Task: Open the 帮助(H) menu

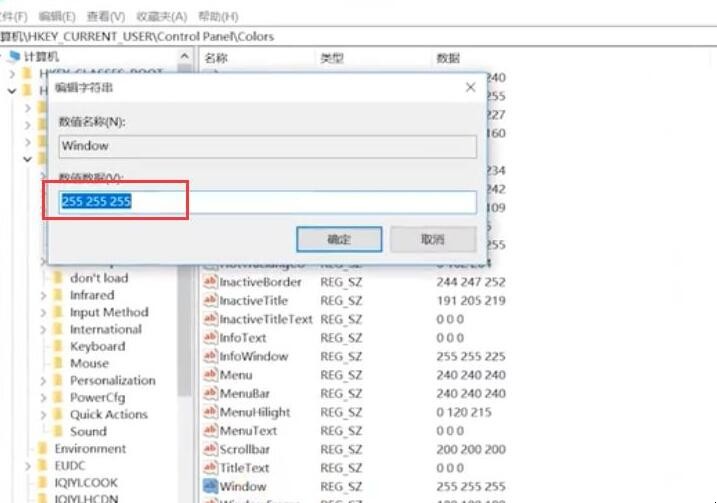Action: pyautogui.click(x=218, y=16)
